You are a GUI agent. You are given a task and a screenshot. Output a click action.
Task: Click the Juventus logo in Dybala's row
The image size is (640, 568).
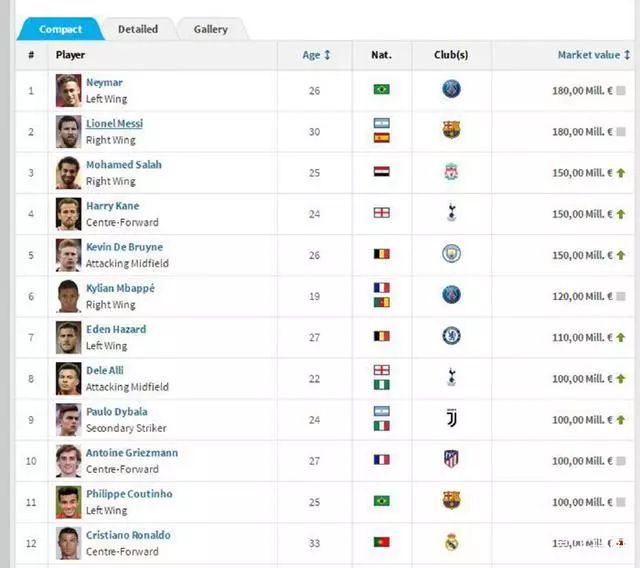[451, 418]
